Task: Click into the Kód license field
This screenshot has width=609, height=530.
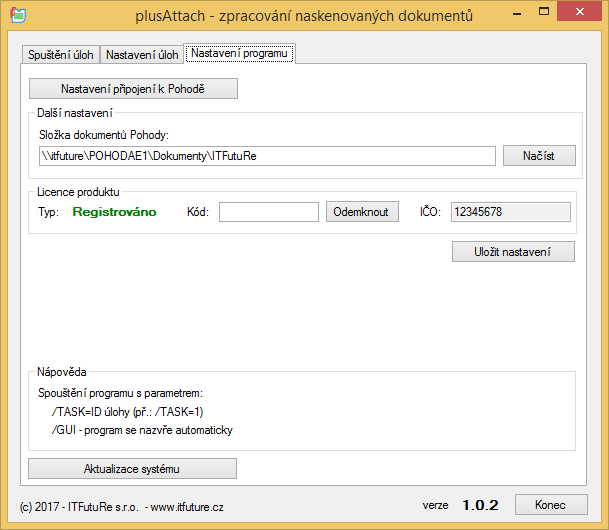Action: (x=269, y=212)
